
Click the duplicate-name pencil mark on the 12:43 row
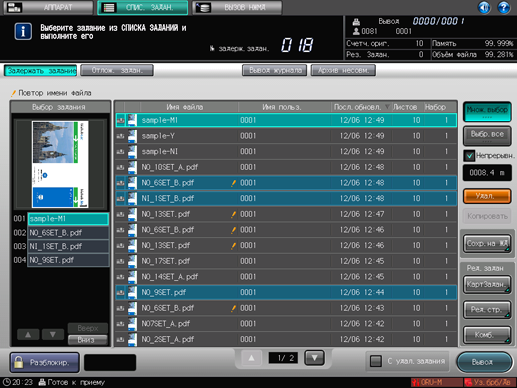click(x=233, y=308)
